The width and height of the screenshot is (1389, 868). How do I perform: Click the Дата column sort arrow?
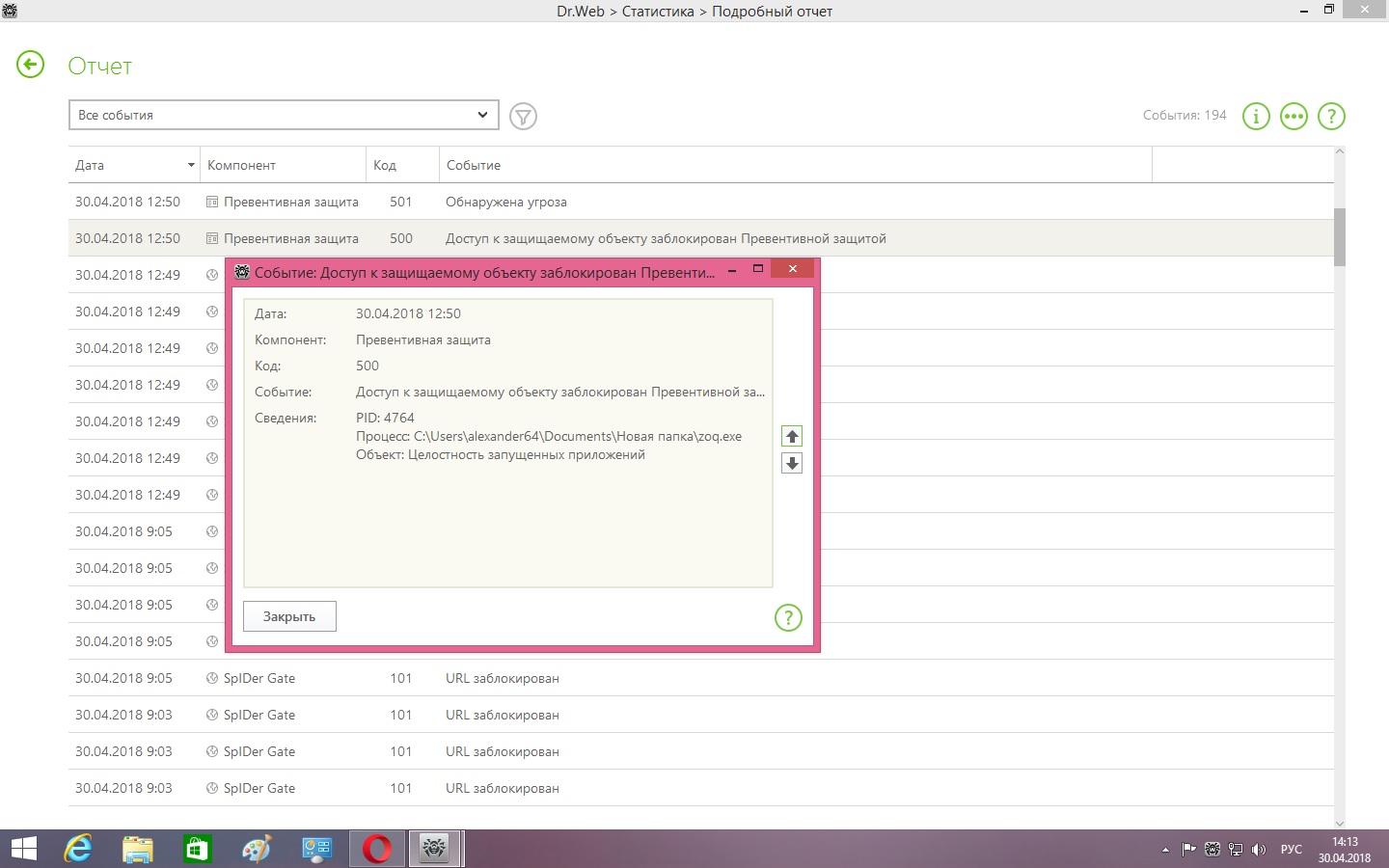(191, 165)
